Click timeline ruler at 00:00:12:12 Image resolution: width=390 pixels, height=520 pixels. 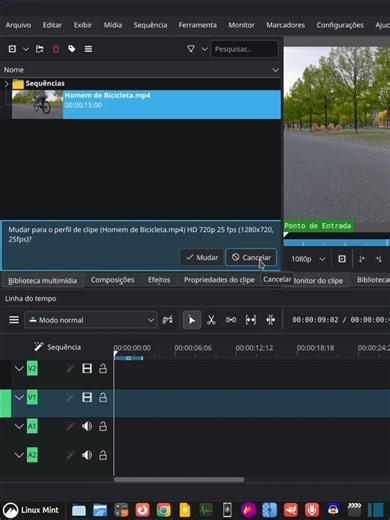[x=254, y=348]
